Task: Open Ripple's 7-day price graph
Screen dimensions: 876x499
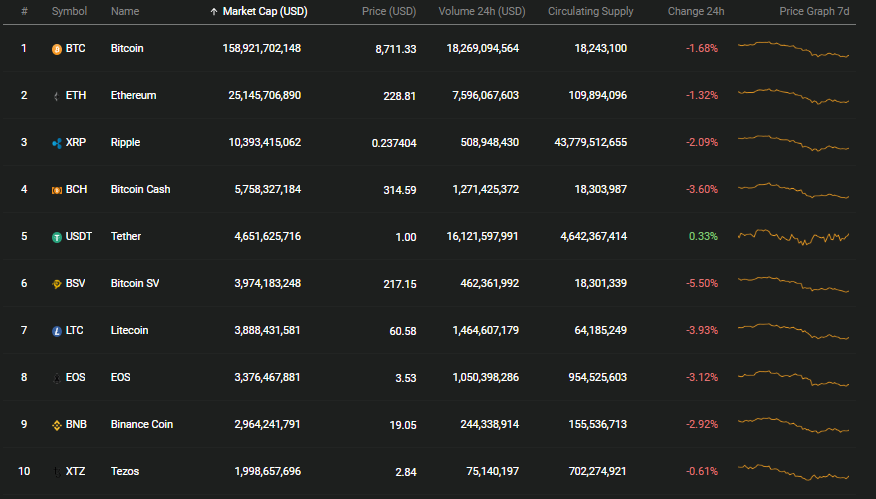Action: [793, 143]
